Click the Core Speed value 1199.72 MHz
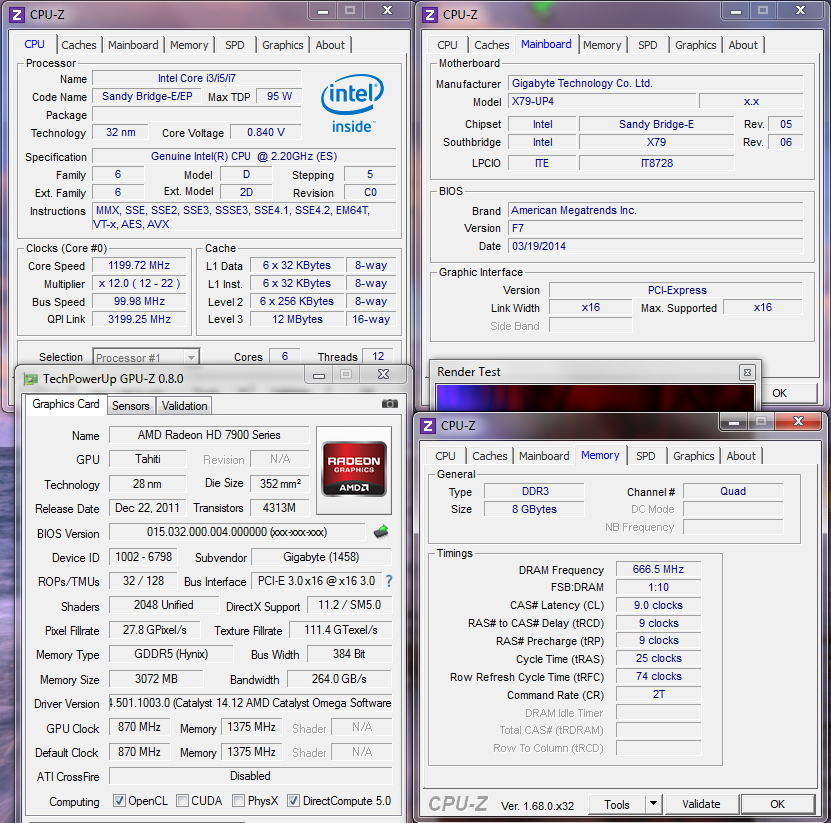The width and height of the screenshot is (831, 823). pos(139,266)
